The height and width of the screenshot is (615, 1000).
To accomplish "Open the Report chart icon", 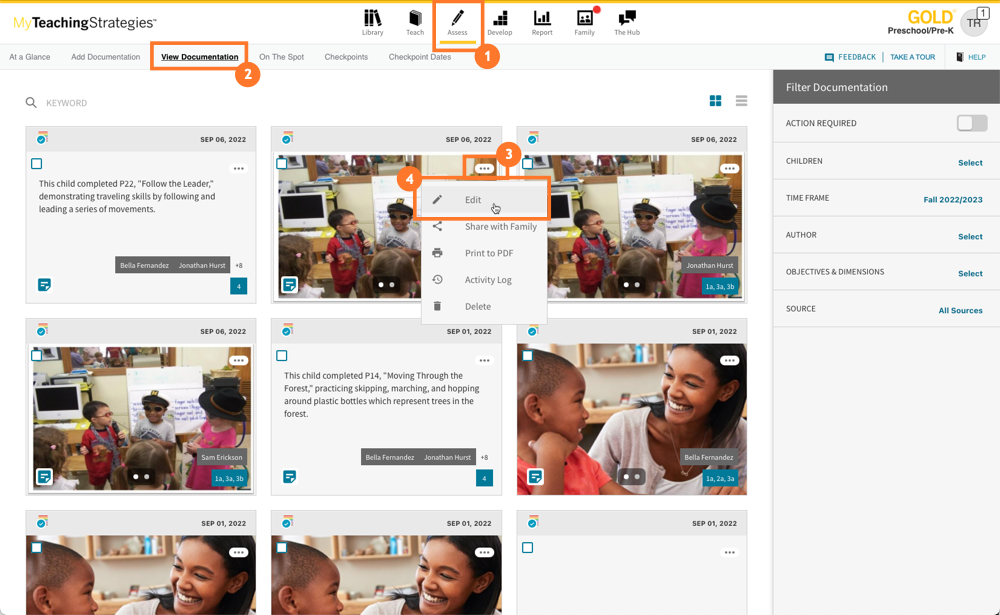I will pyautogui.click(x=542, y=22).
